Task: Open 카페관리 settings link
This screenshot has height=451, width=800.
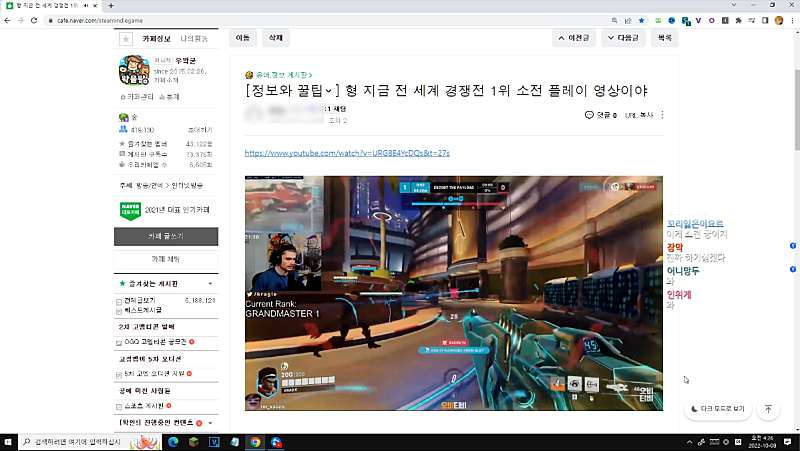Action: point(137,97)
